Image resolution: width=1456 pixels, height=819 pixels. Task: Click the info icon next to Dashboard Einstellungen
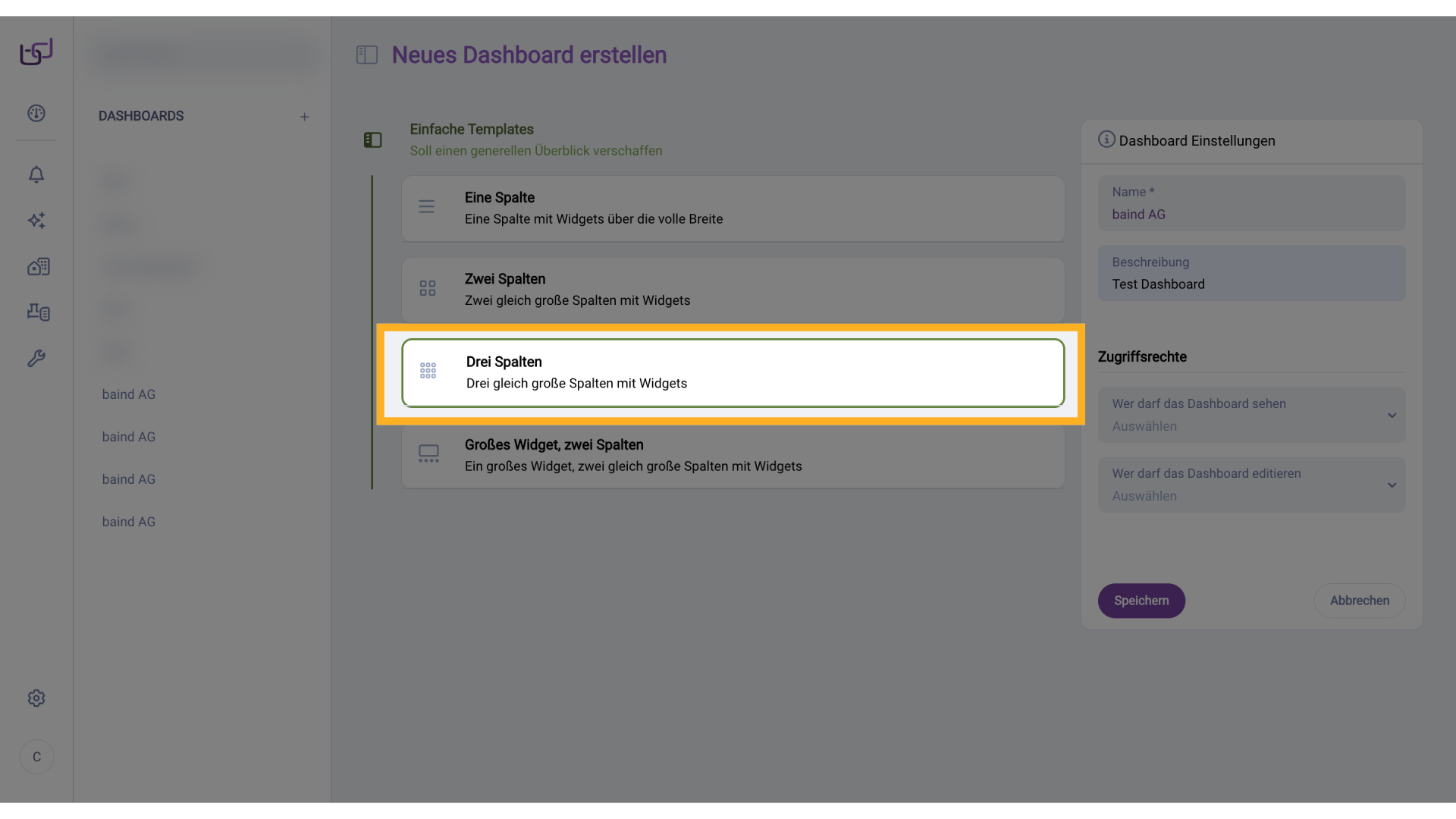(1106, 140)
